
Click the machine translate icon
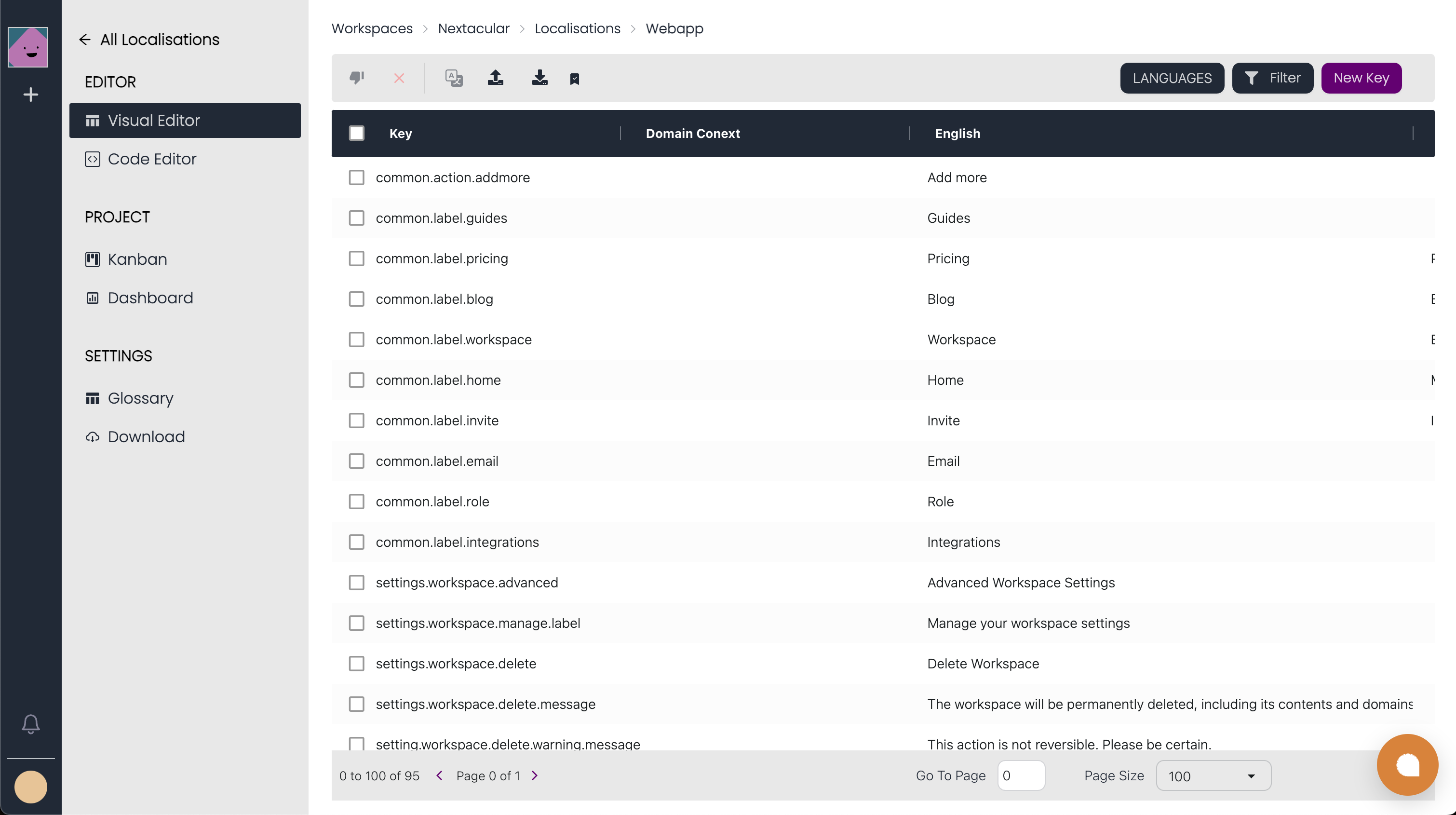pyautogui.click(x=454, y=78)
